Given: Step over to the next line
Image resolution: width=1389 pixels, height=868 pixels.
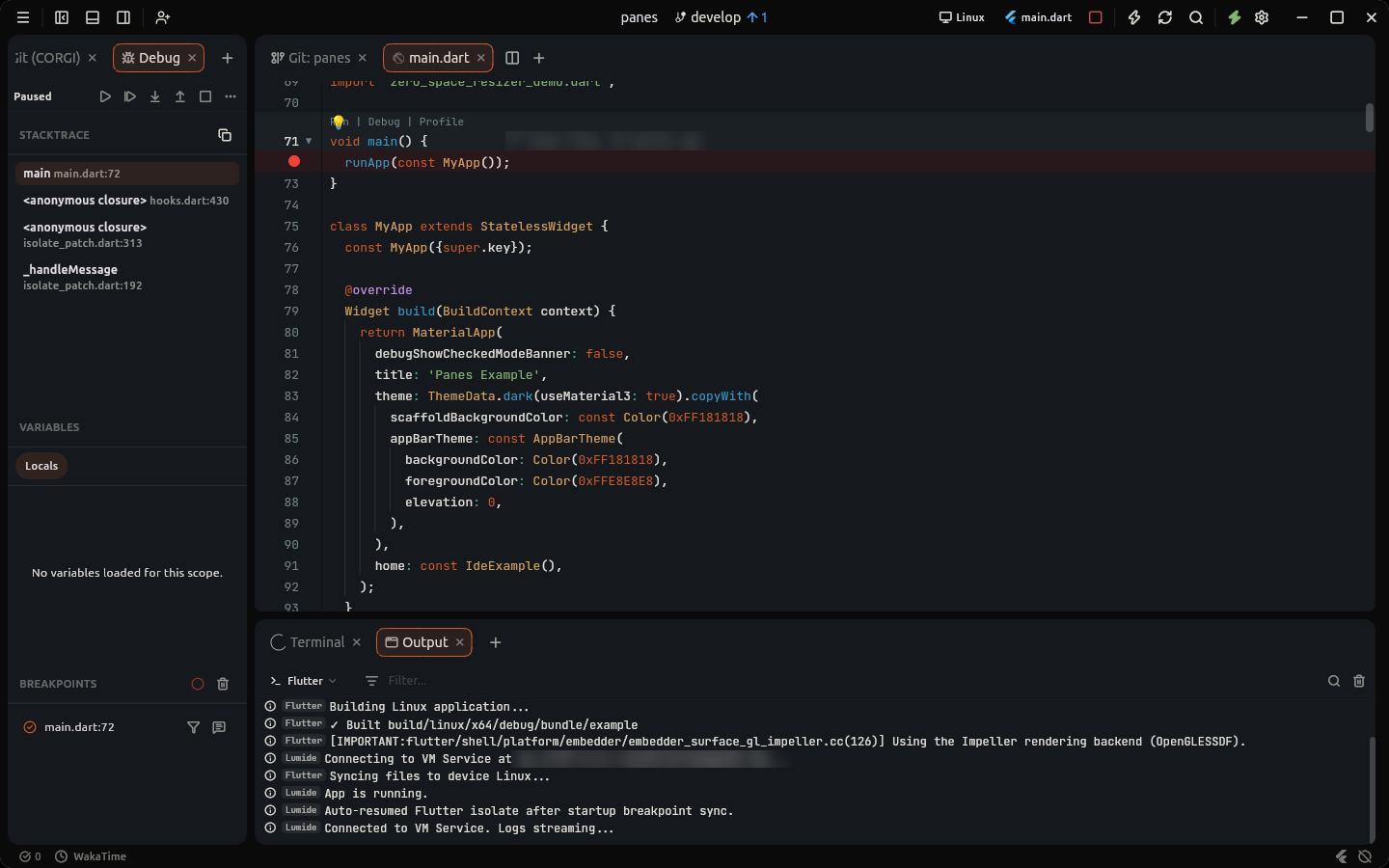Looking at the screenshot, I should tap(130, 96).
